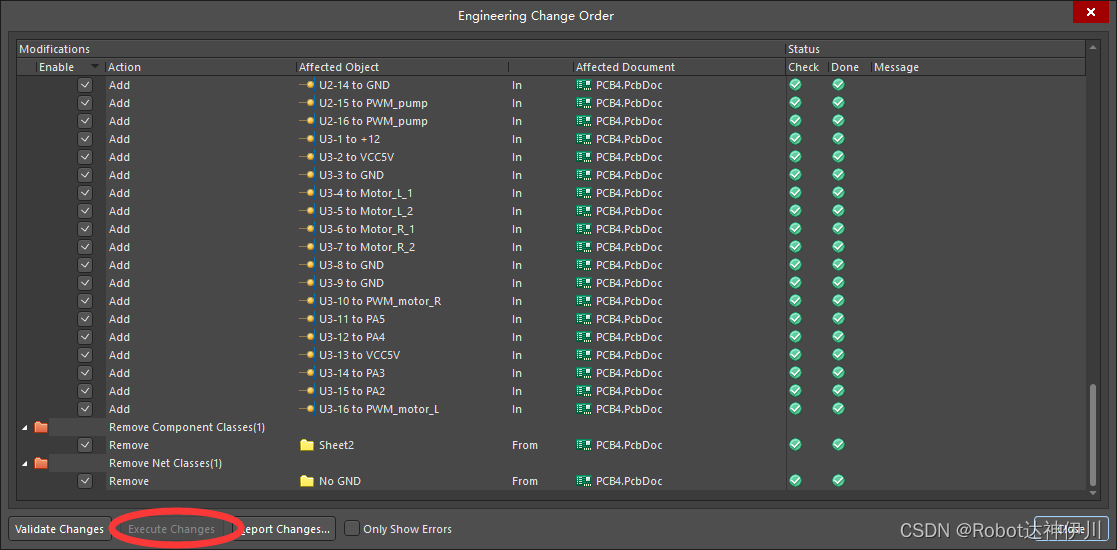Click the Check column header
Viewport: 1117px width, 550px height.
coord(806,67)
